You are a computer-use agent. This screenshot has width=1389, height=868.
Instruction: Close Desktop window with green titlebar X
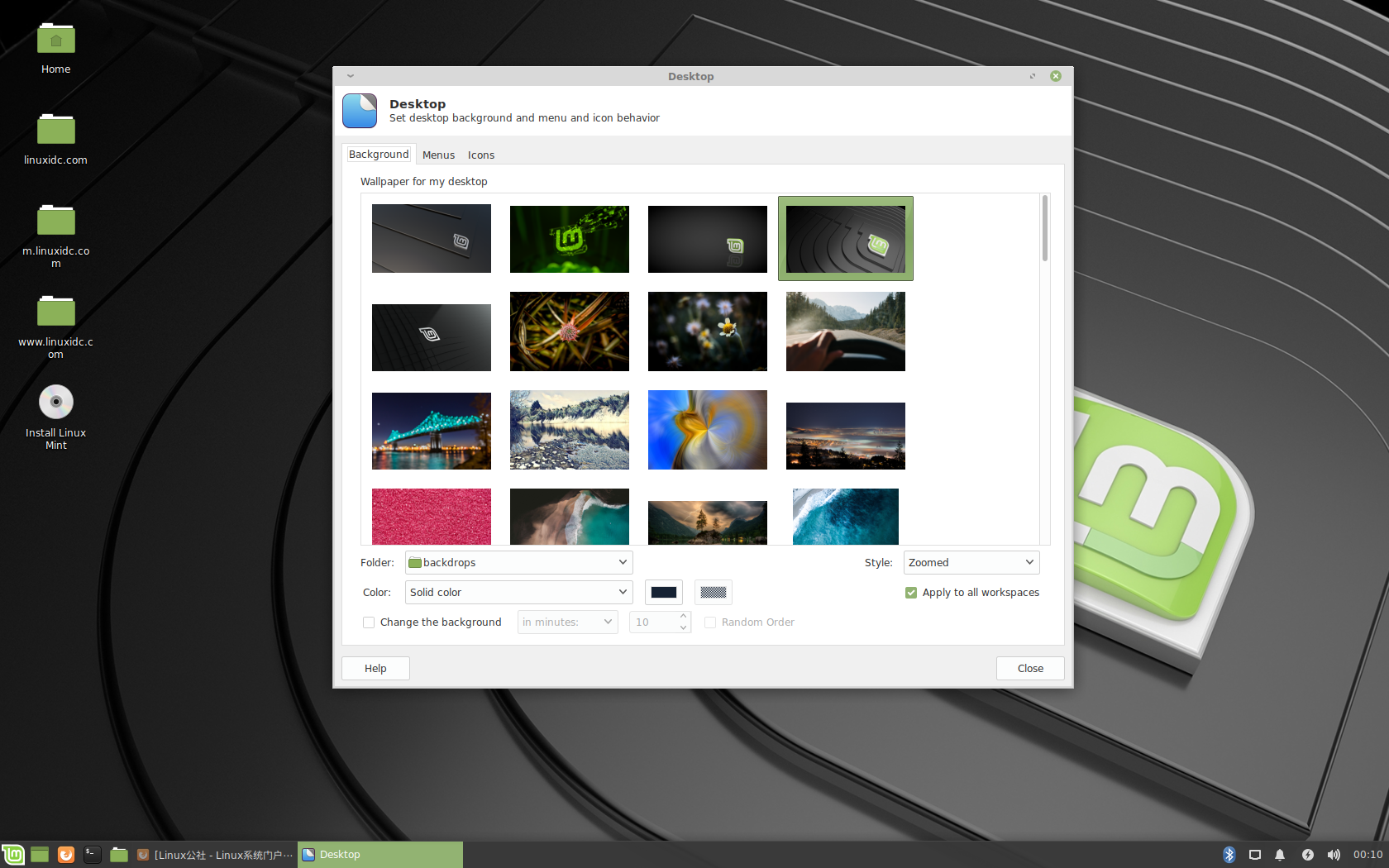coord(1056,76)
